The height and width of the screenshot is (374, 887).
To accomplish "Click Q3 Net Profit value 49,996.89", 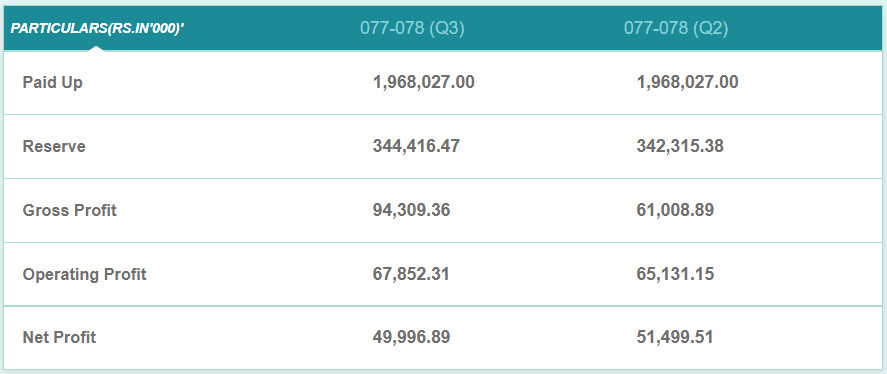I will click(411, 338).
